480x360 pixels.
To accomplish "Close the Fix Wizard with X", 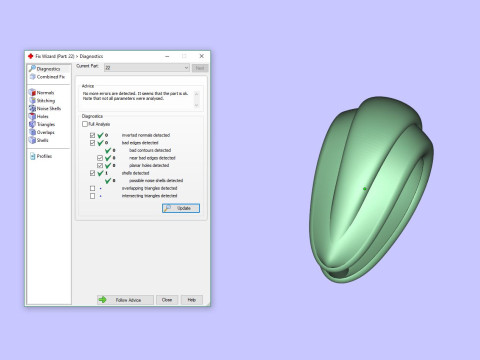I will (202, 56).
